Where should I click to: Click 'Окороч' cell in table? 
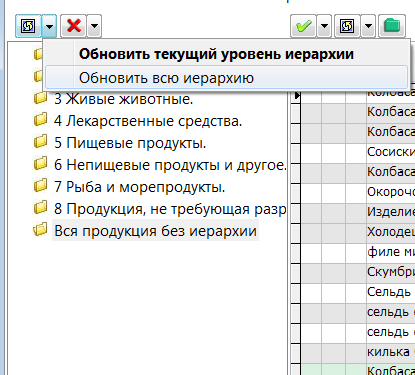(x=391, y=192)
